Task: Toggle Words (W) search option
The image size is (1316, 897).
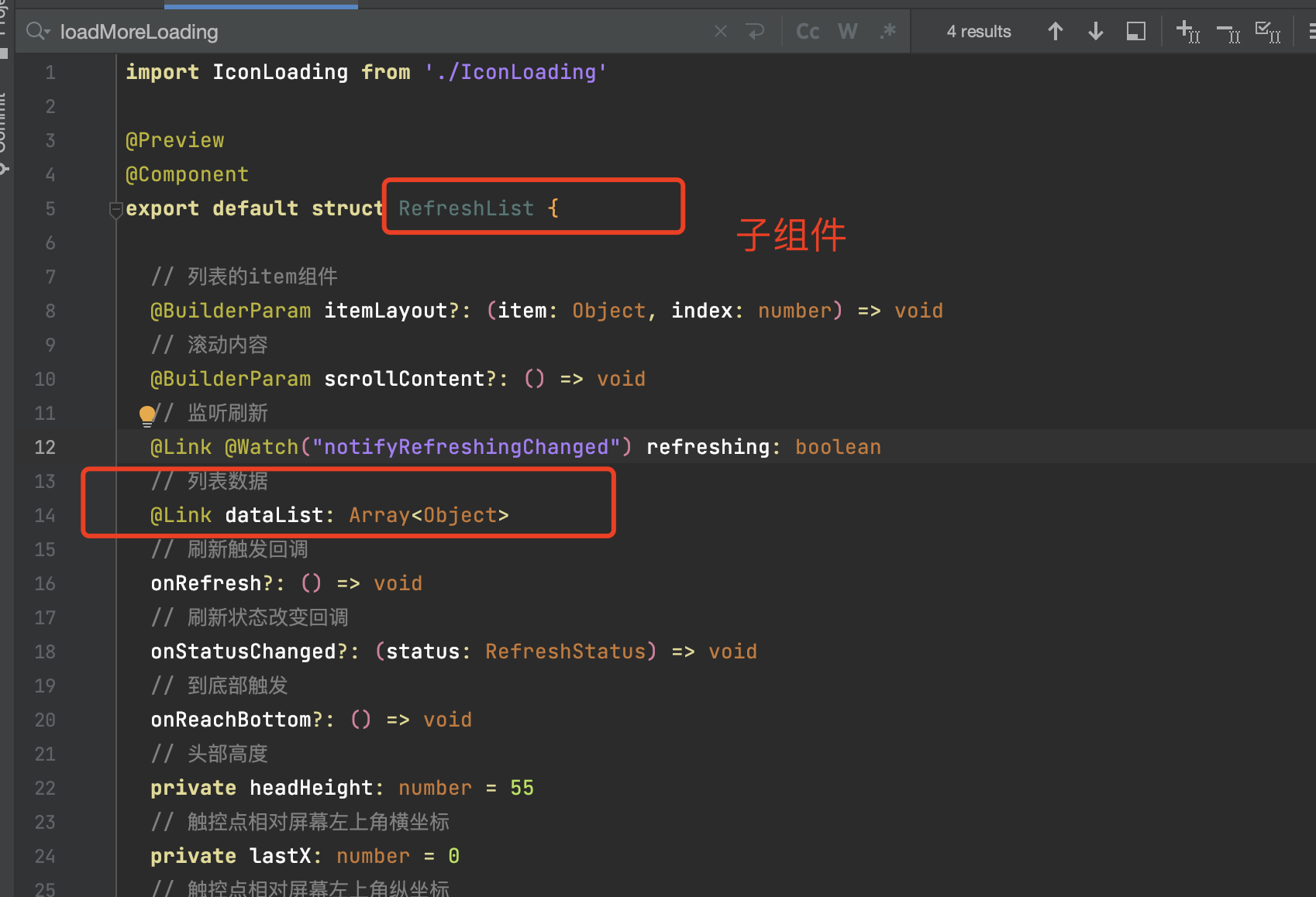Action: [x=848, y=31]
